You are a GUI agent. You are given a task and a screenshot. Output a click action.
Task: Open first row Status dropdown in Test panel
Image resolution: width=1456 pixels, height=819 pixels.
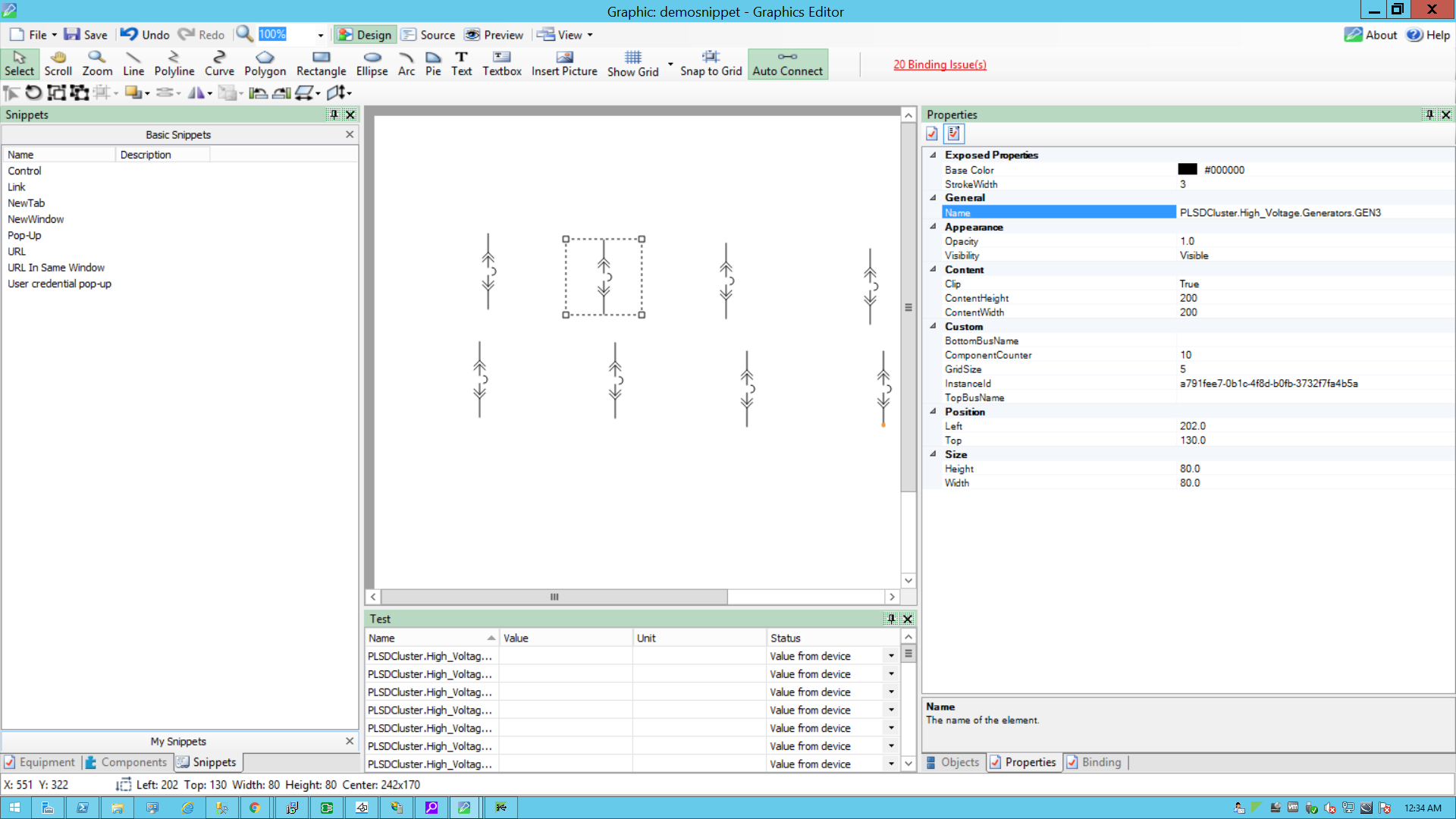[x=891, y=656]
